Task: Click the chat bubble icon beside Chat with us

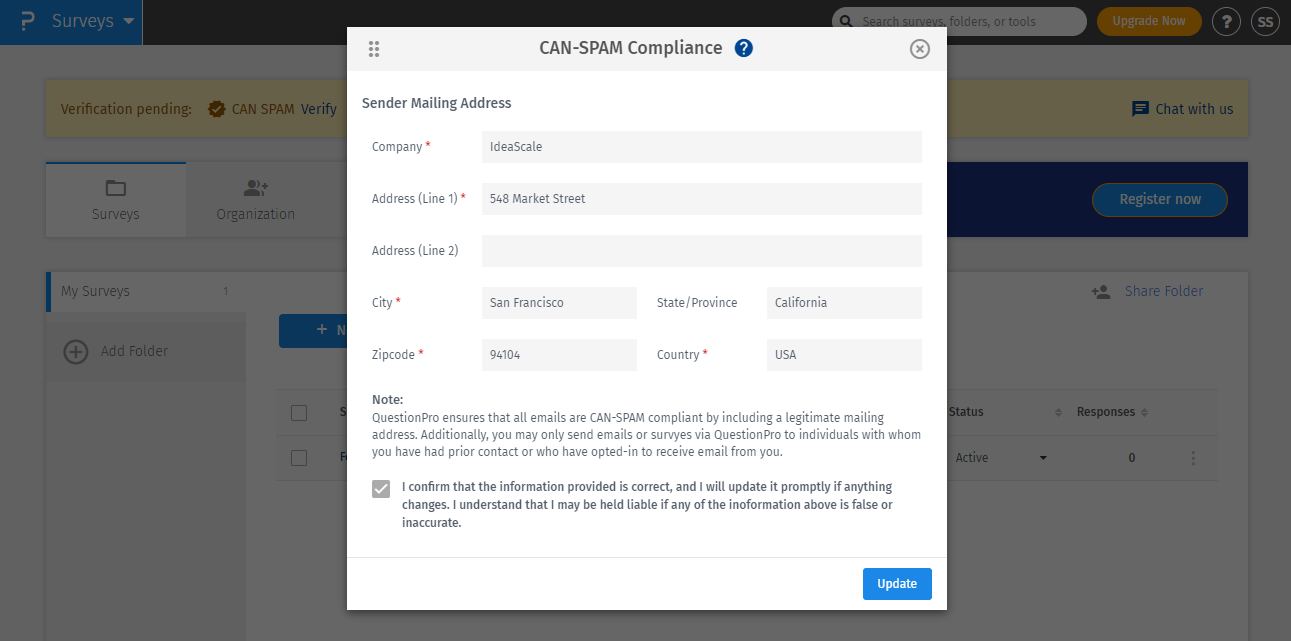Action: click(1140, 109)
